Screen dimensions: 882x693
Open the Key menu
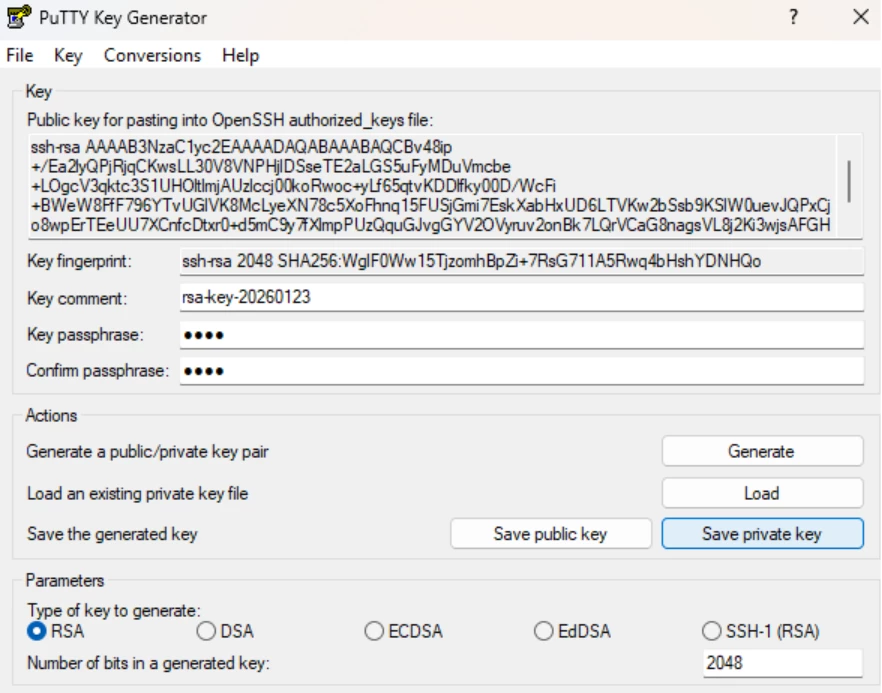click(x=68, y=55)
